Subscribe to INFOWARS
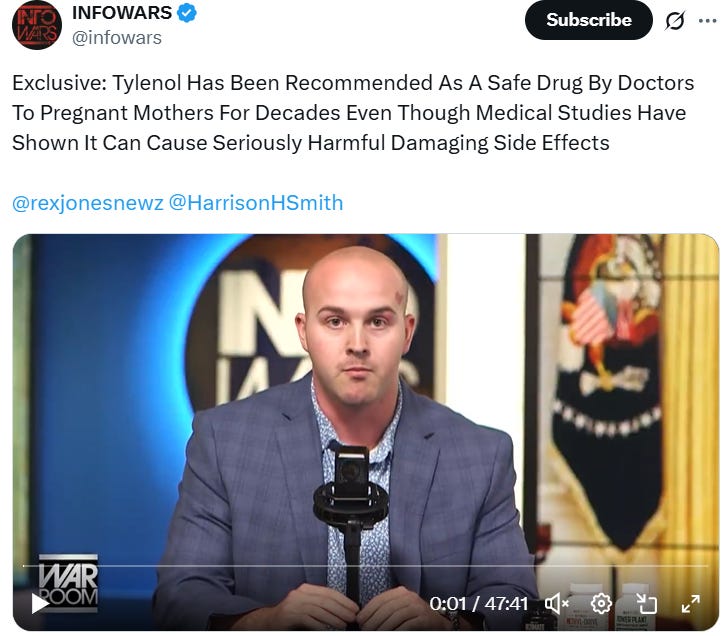The image size is (727, 636). [x=588, y=20]
